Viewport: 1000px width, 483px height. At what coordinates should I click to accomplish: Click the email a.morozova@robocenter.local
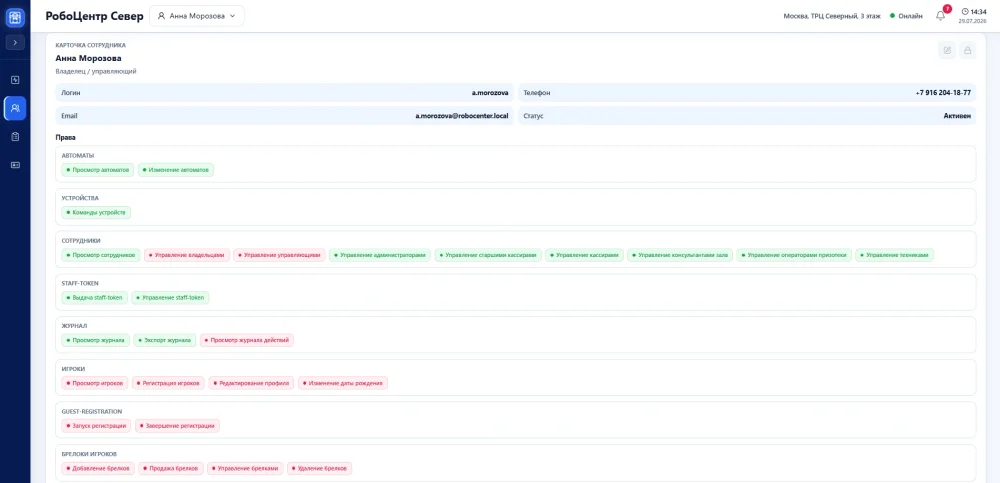(462, 116)
